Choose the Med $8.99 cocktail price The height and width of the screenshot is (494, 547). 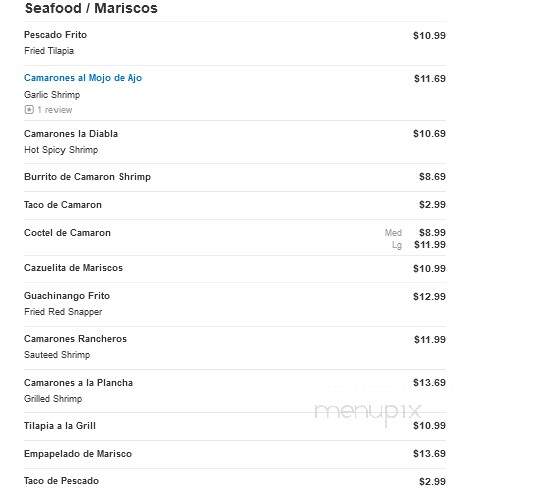[x=415, y=233]
